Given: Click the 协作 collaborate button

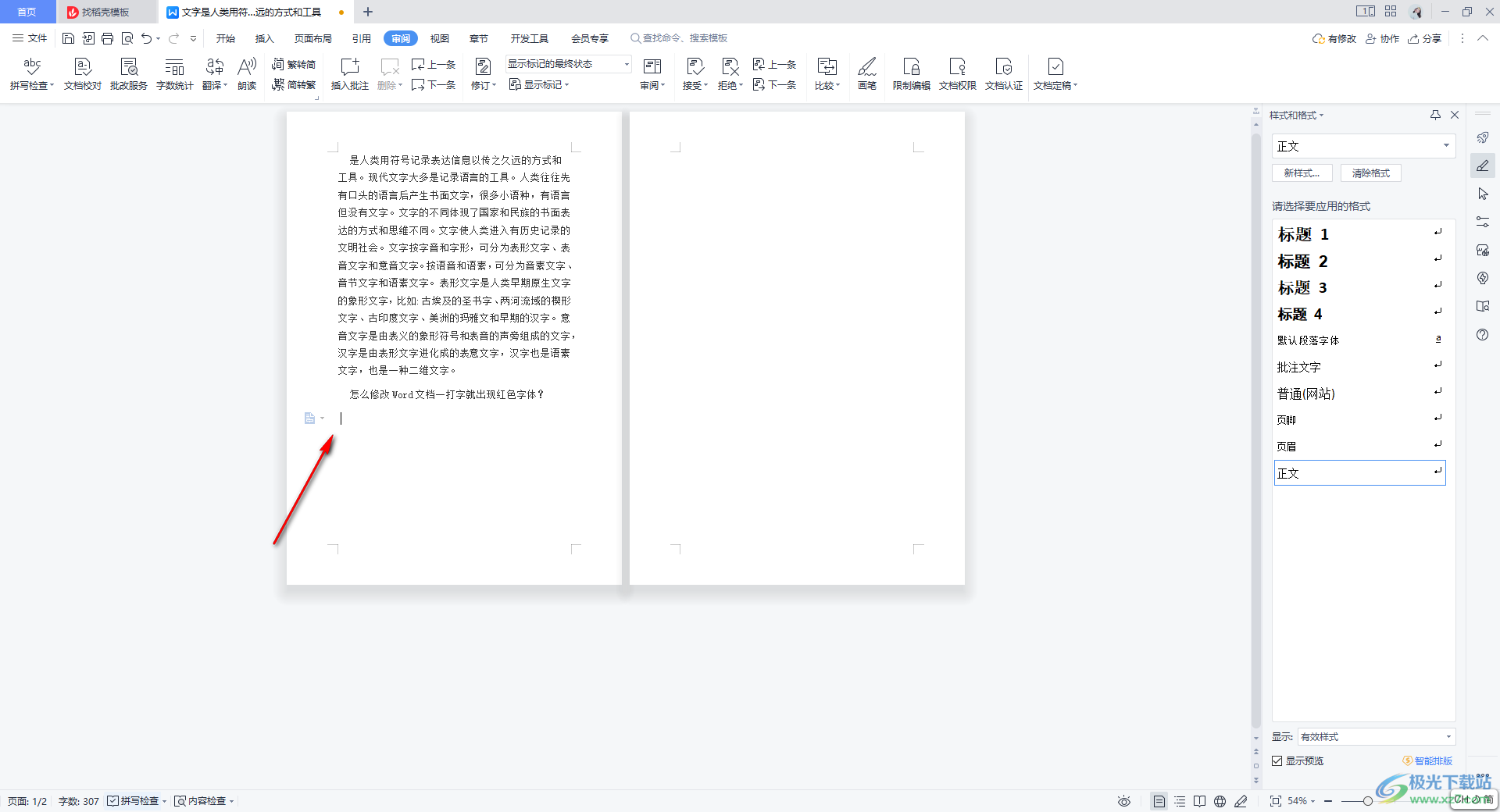Looking at the screenshot, I should (1382, 38).
